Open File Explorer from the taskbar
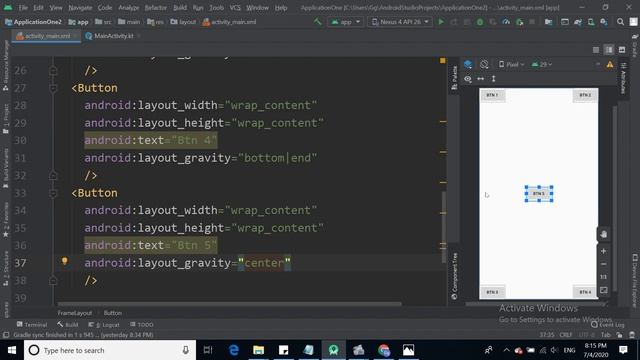The height and width of the screenshot is (360, 640). coord(258,350)
